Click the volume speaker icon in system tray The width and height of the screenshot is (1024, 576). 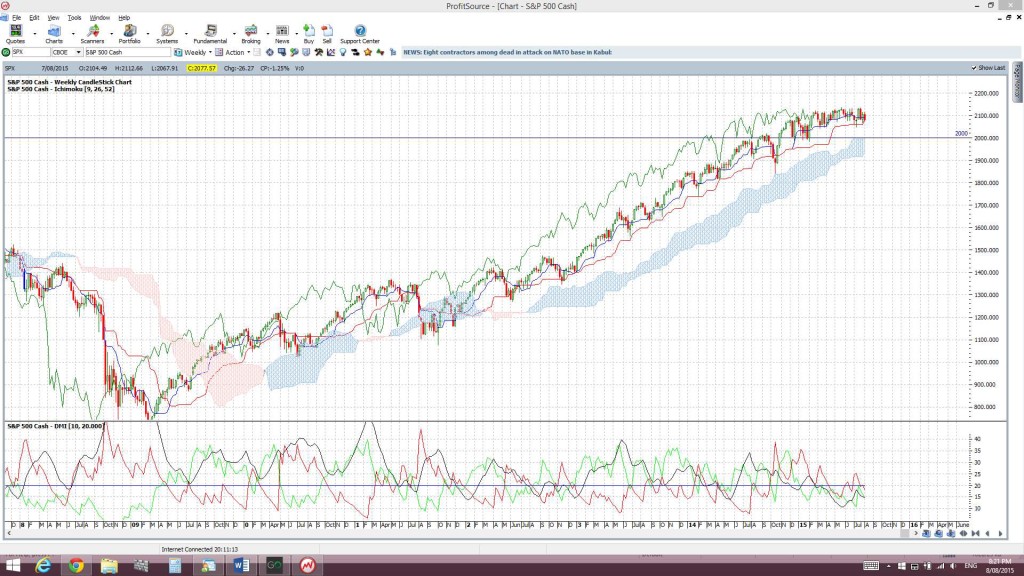point(953,566)
